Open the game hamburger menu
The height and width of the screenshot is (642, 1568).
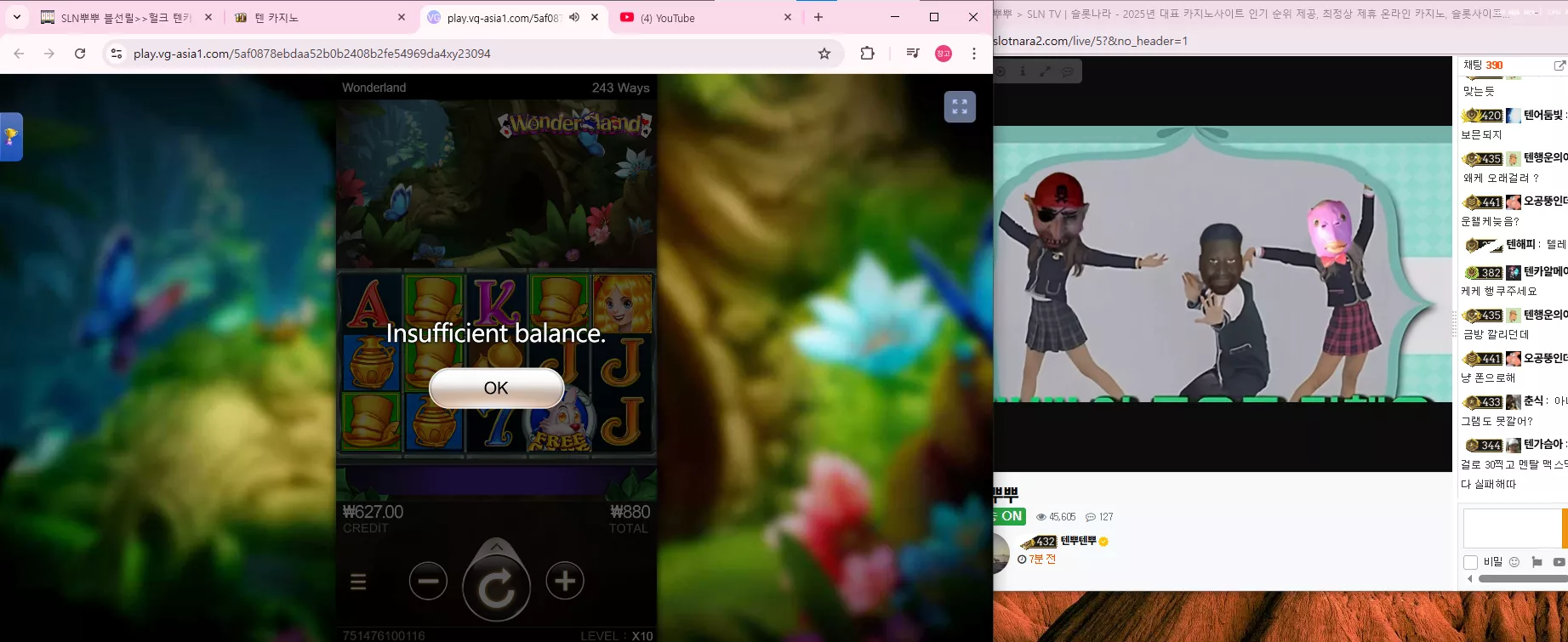pyautogui.click(x=358, y=582)
